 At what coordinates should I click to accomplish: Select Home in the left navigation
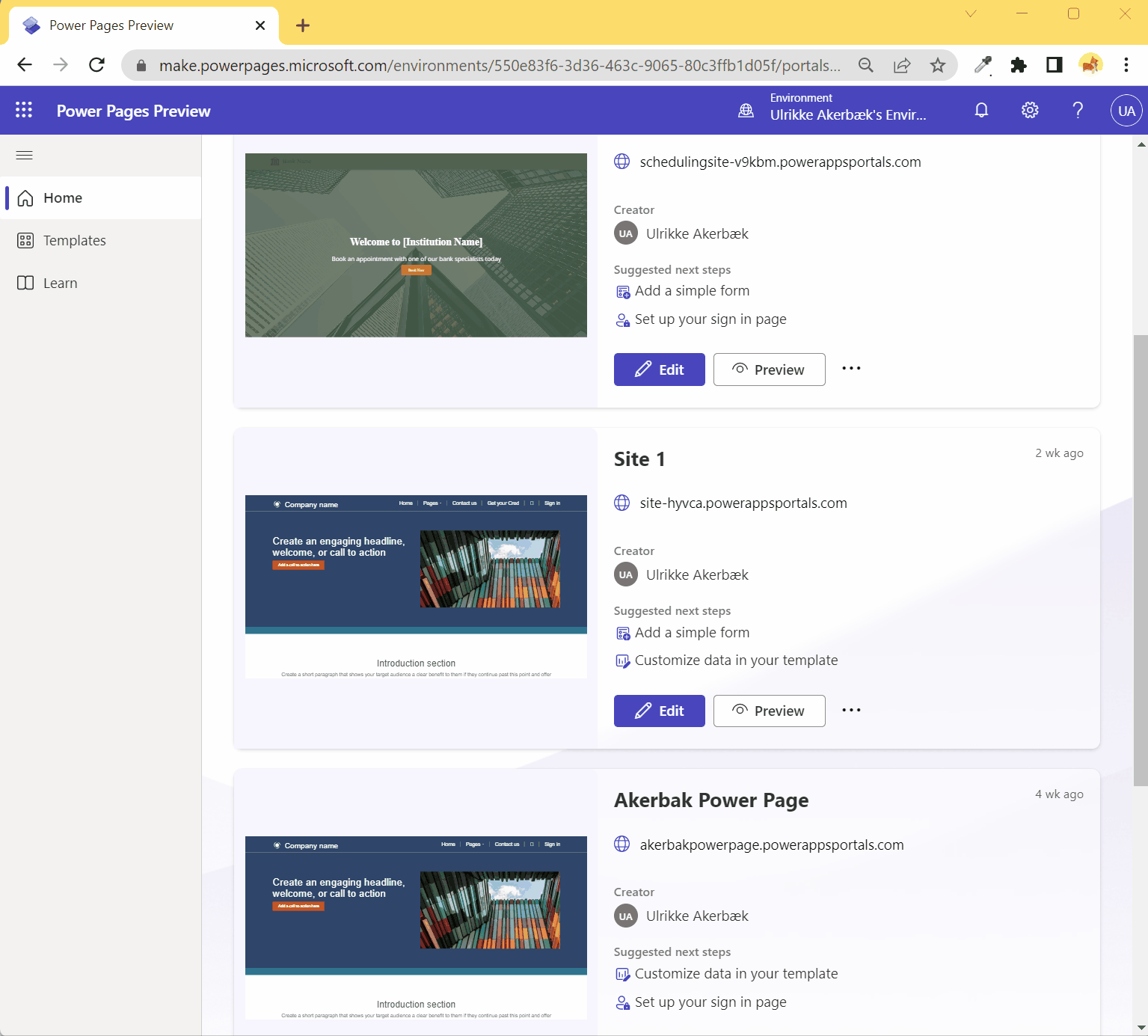tap(101, 197)
